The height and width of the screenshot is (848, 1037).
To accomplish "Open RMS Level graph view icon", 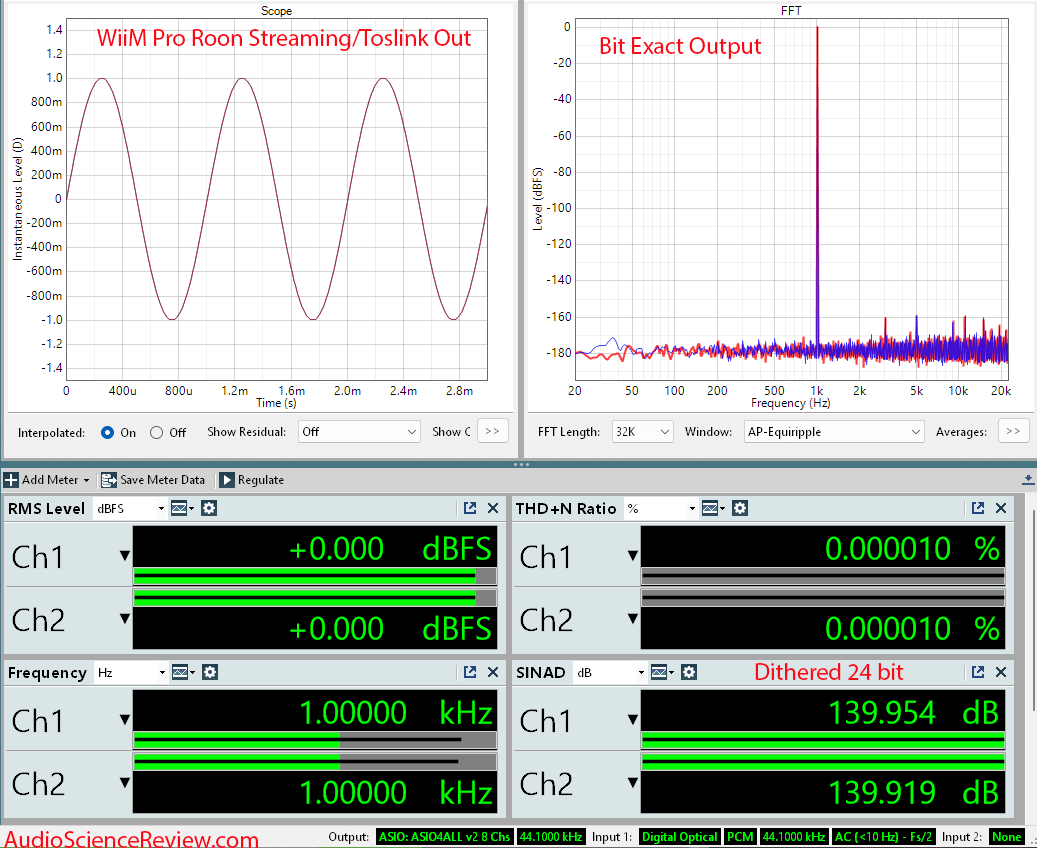I will (x=179, y=508).
